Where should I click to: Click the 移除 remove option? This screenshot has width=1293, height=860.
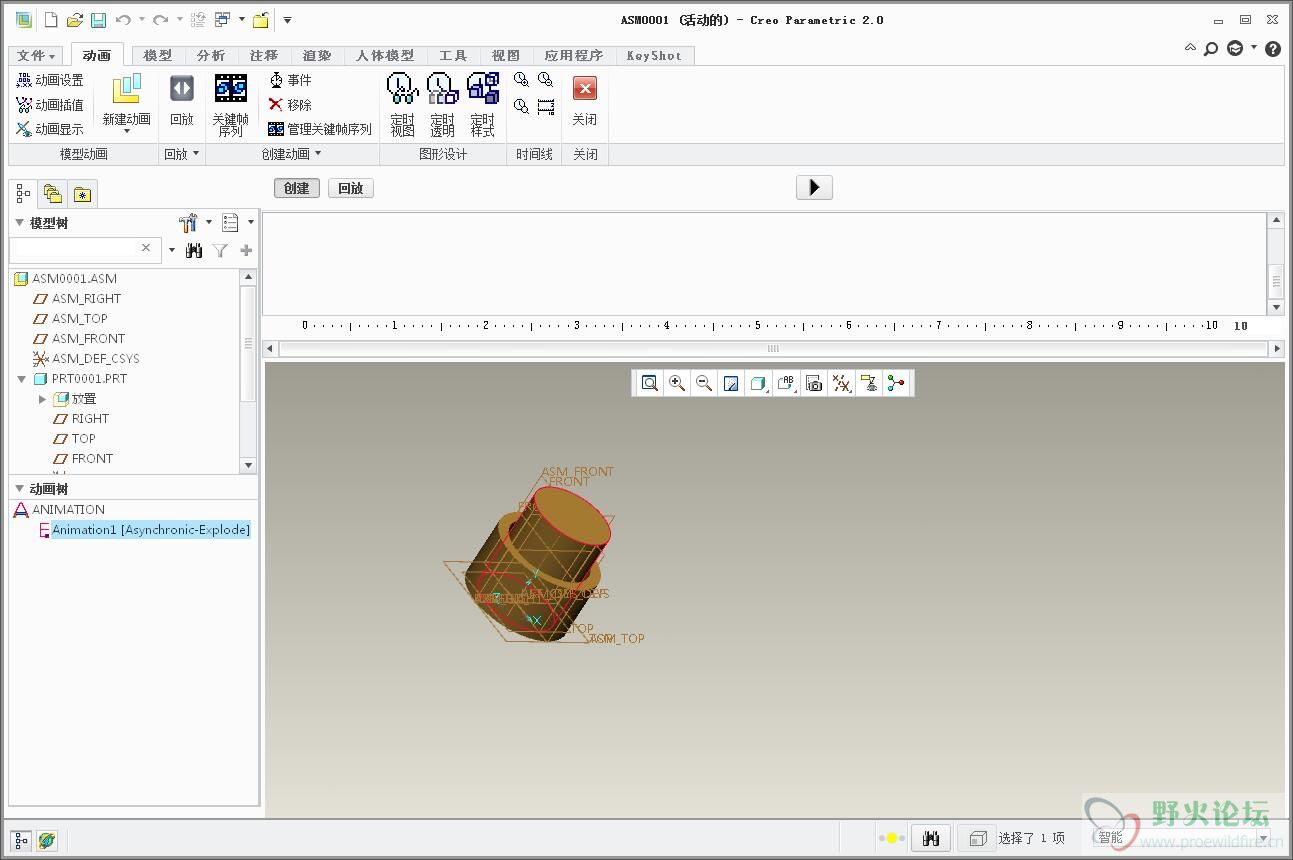point(291,104)
